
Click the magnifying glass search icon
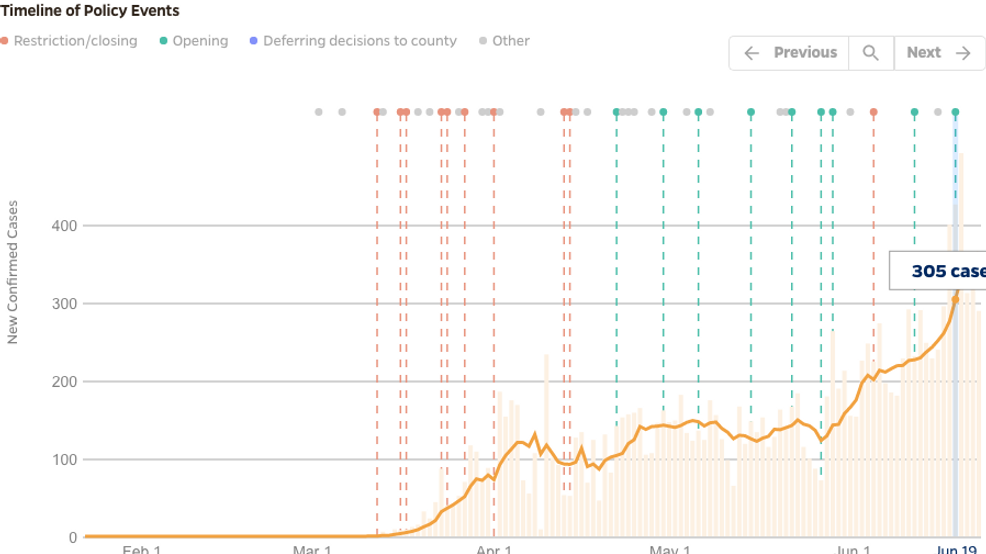[871, 53]
